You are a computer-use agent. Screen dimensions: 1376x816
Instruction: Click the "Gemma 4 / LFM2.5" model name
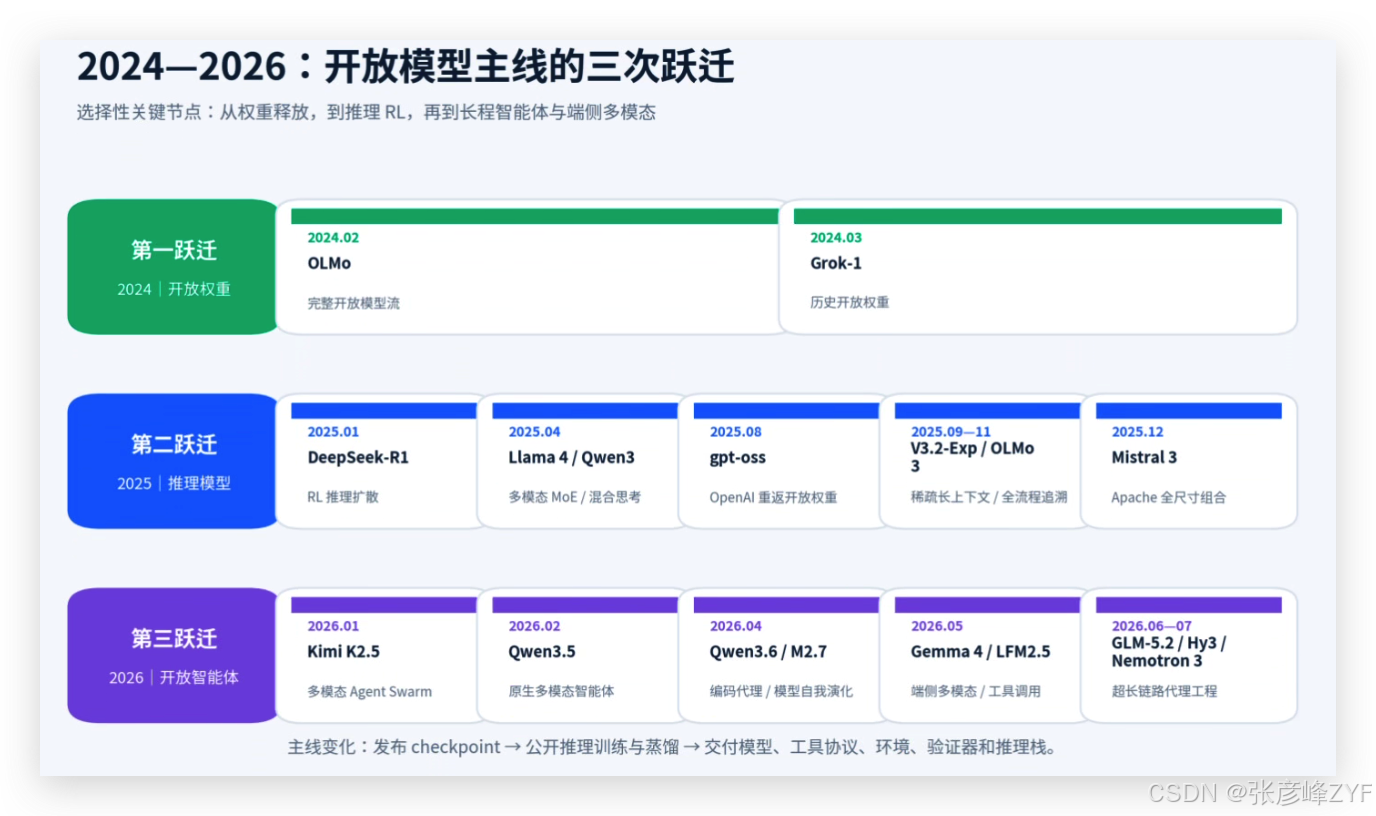click(x=981, y=651)
